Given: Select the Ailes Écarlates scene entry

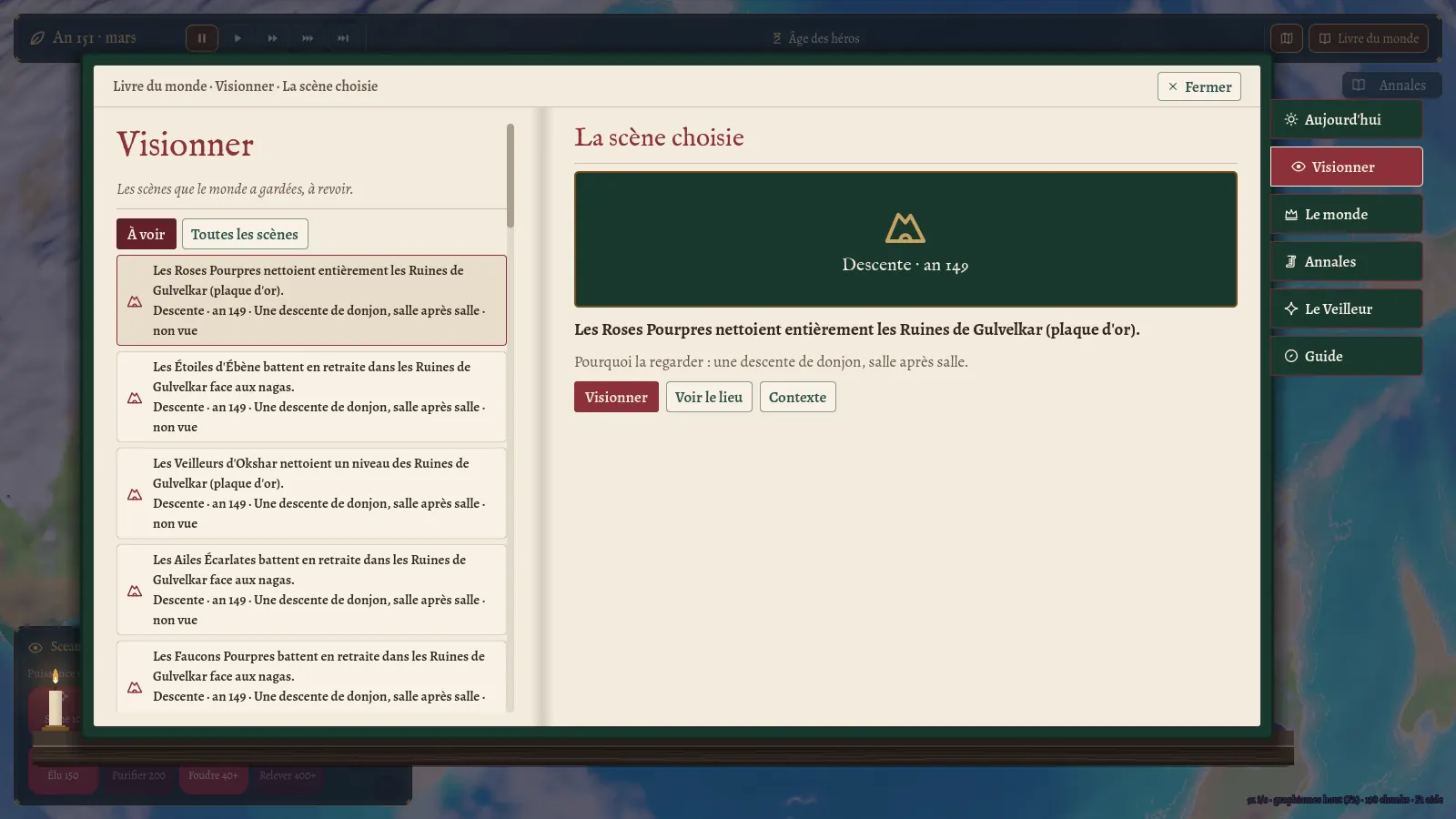Looking at the screenshot, I should click(311, 590).
